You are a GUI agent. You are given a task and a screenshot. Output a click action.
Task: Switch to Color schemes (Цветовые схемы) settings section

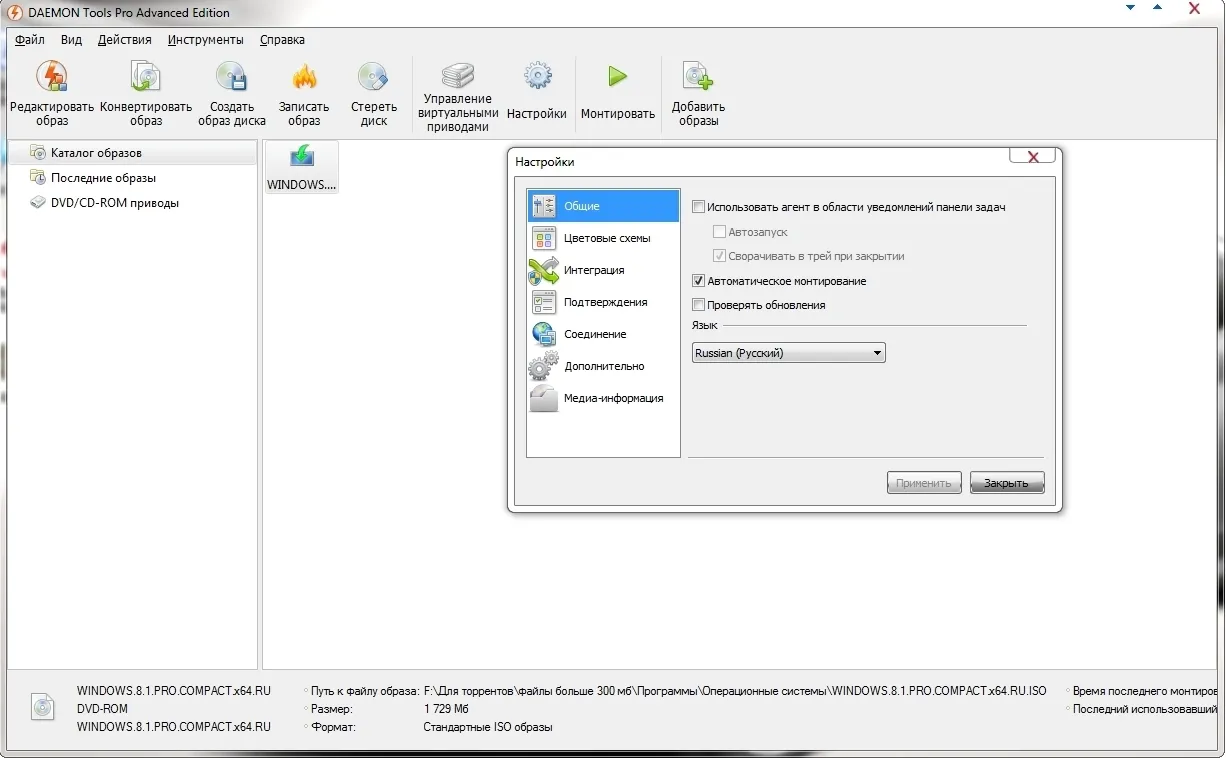606,238
